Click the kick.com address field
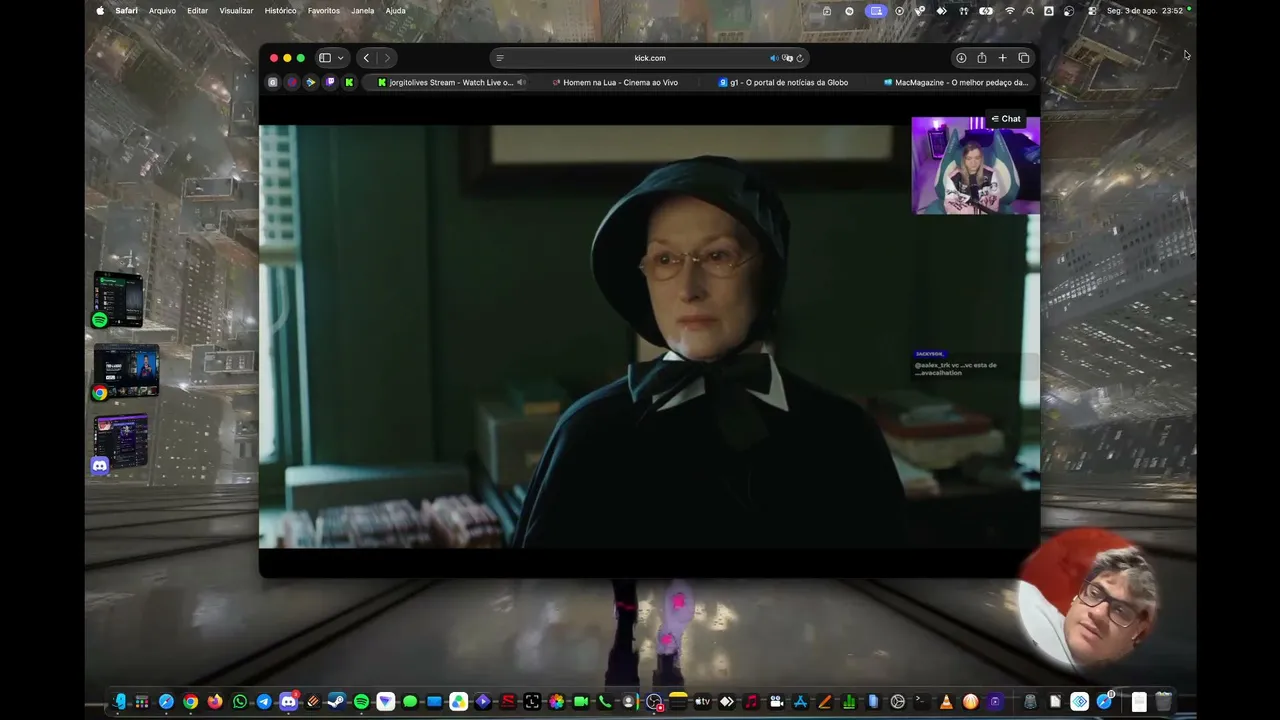 tap(649, 58)
